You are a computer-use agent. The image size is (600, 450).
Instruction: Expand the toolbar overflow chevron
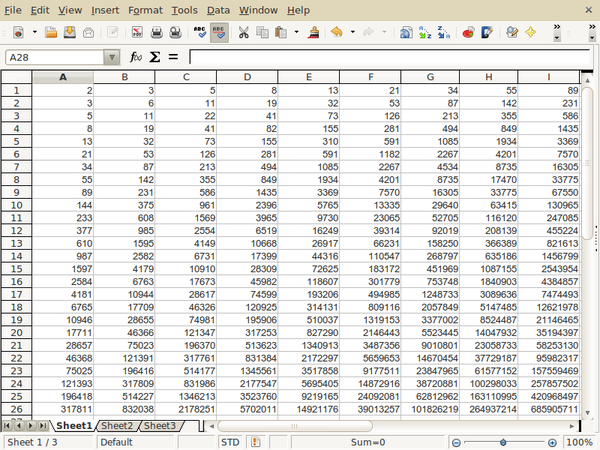click(557, 32)
